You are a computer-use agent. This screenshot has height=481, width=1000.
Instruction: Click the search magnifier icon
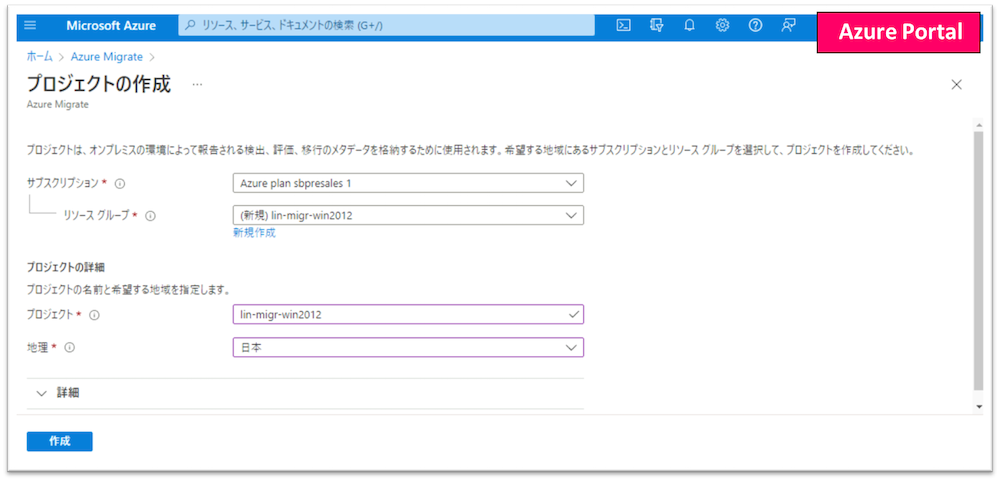tap(190, 26)
